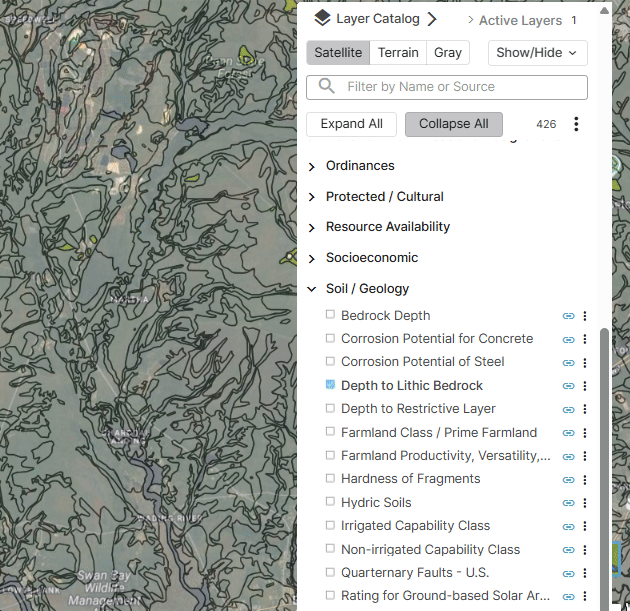Click link icon for Hydric Soils

[569, 503]
